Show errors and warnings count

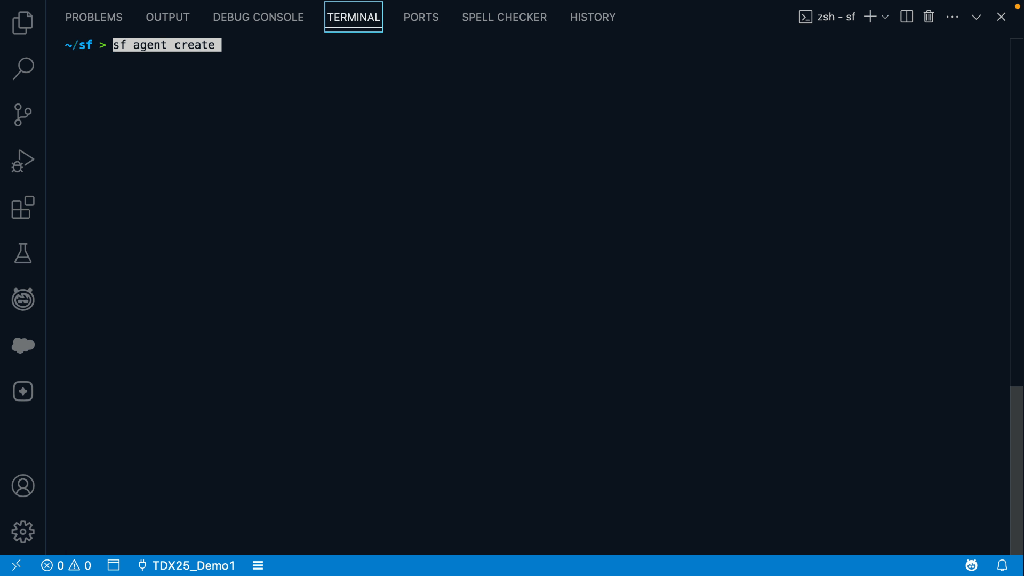(66, 566)
